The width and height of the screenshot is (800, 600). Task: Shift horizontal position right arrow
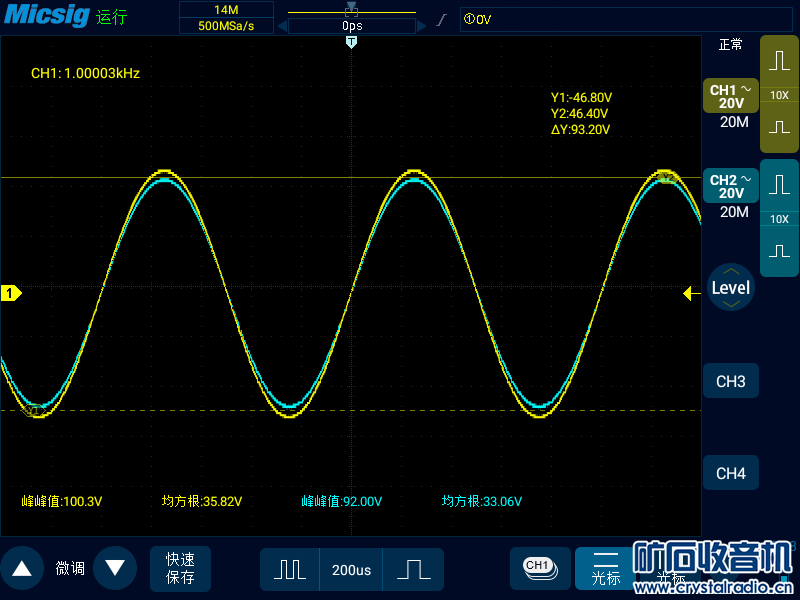pyautogui.click(x=421, y=26)
